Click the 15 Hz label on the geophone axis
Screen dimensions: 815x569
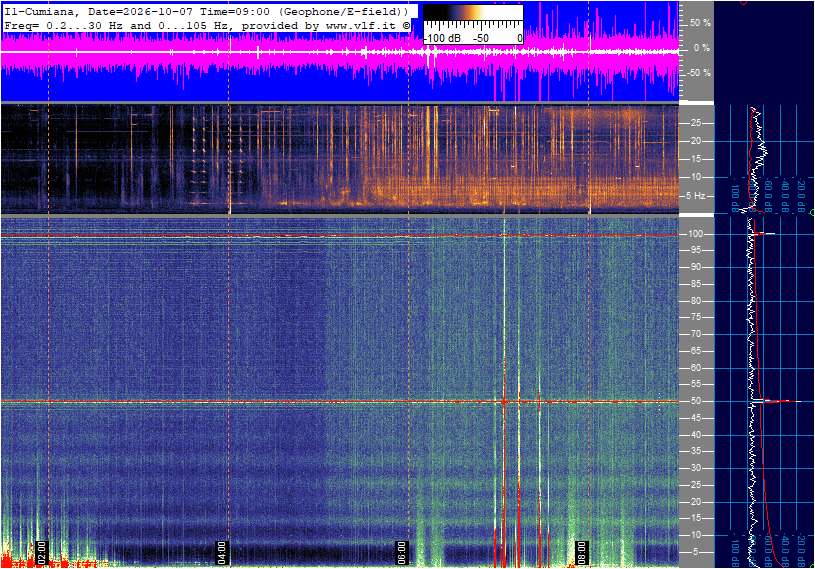tap(695, 159)
